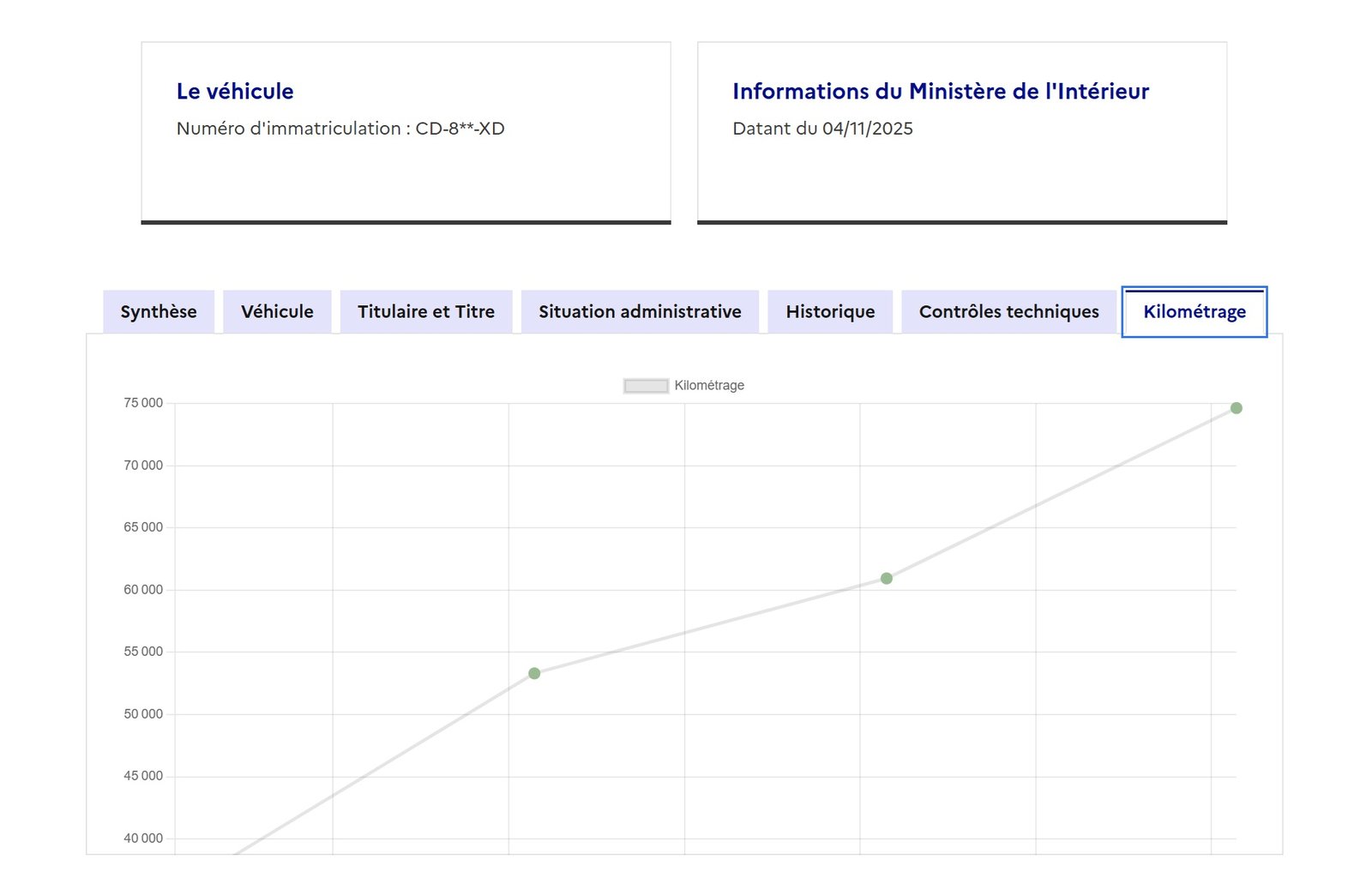Click the 75 000 y-axis label
Image resolution: width=1372 pixels, height=890 pixels.
click(x=143, y=403)
